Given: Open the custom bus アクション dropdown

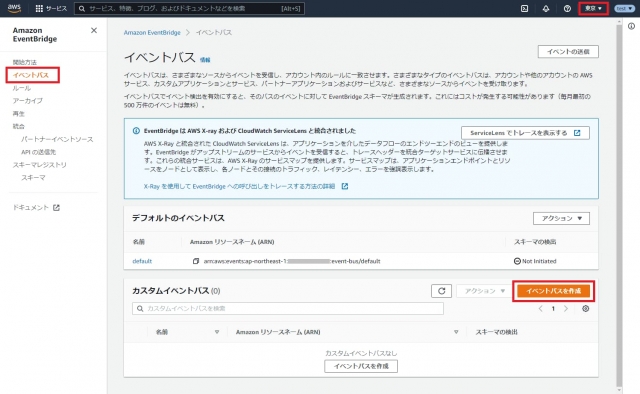Looking at the screenshot, I should click(x=484, y=291).
